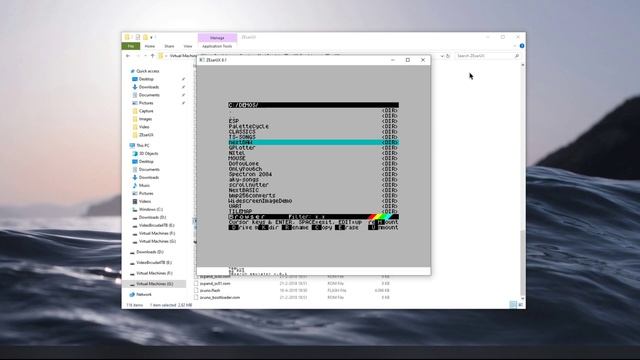Viewport: 640px width, 360px height.
Task: Open Videos under This PC
Action: click(x=145, y=201)
